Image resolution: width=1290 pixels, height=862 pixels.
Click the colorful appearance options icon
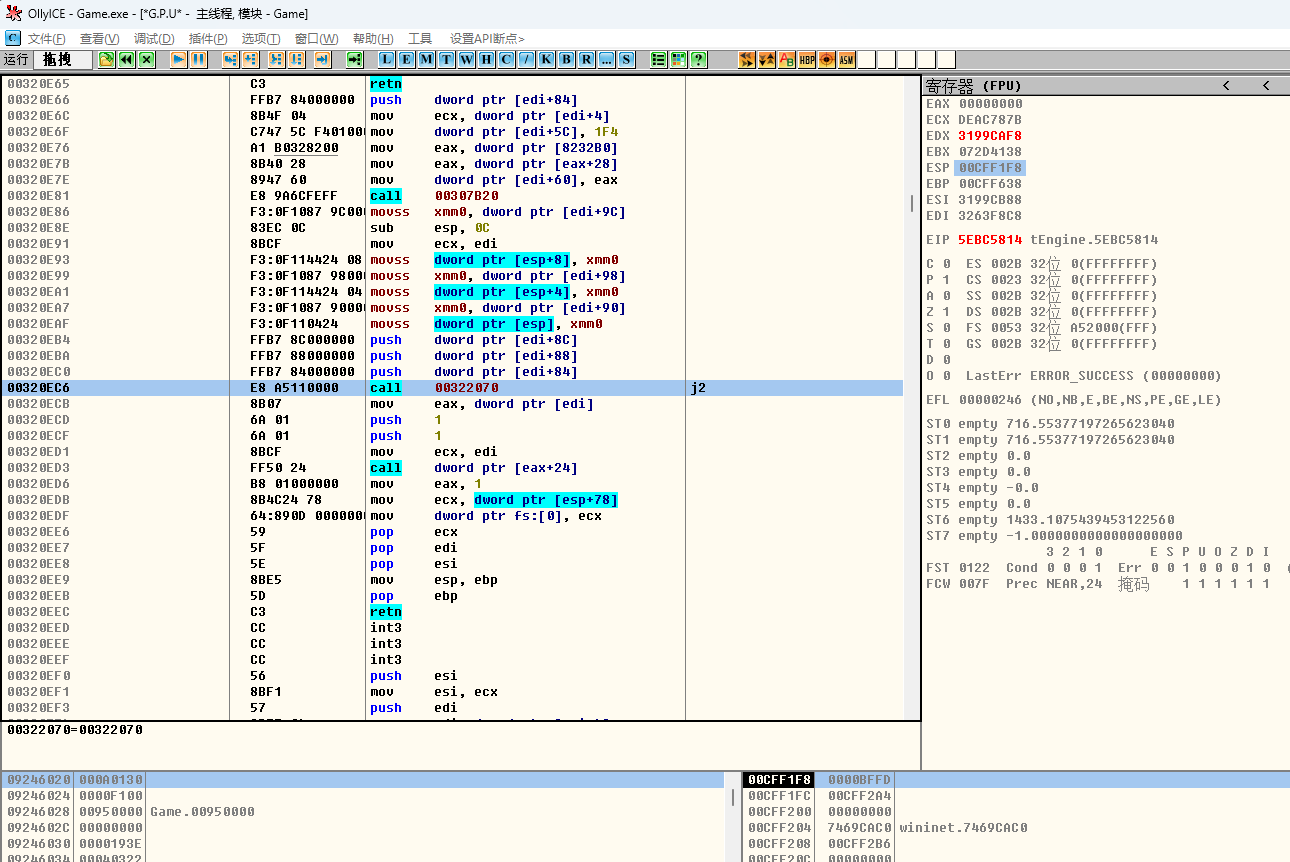678,59
